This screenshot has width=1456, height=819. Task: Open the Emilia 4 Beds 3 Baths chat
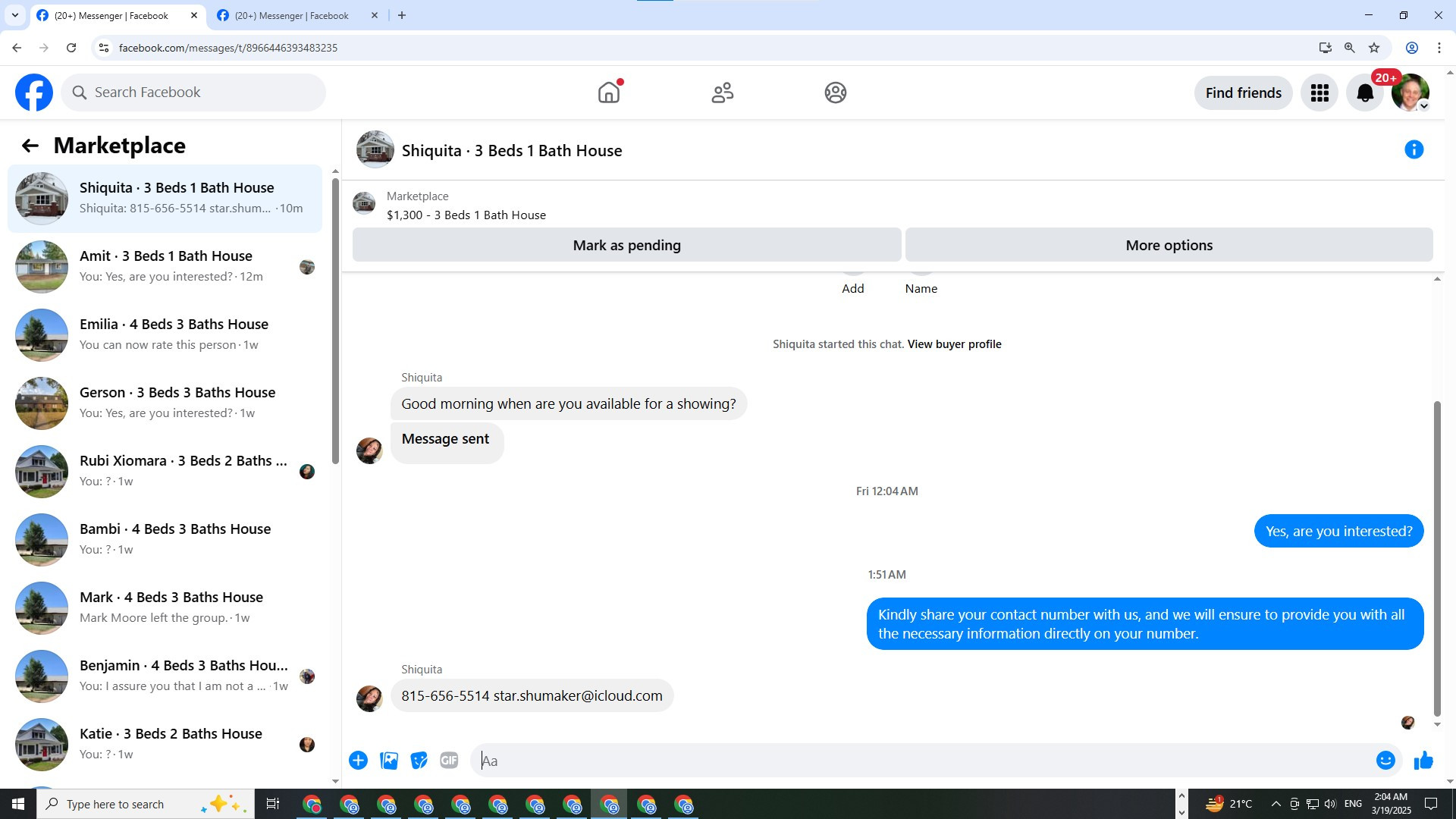click(165, 335)
